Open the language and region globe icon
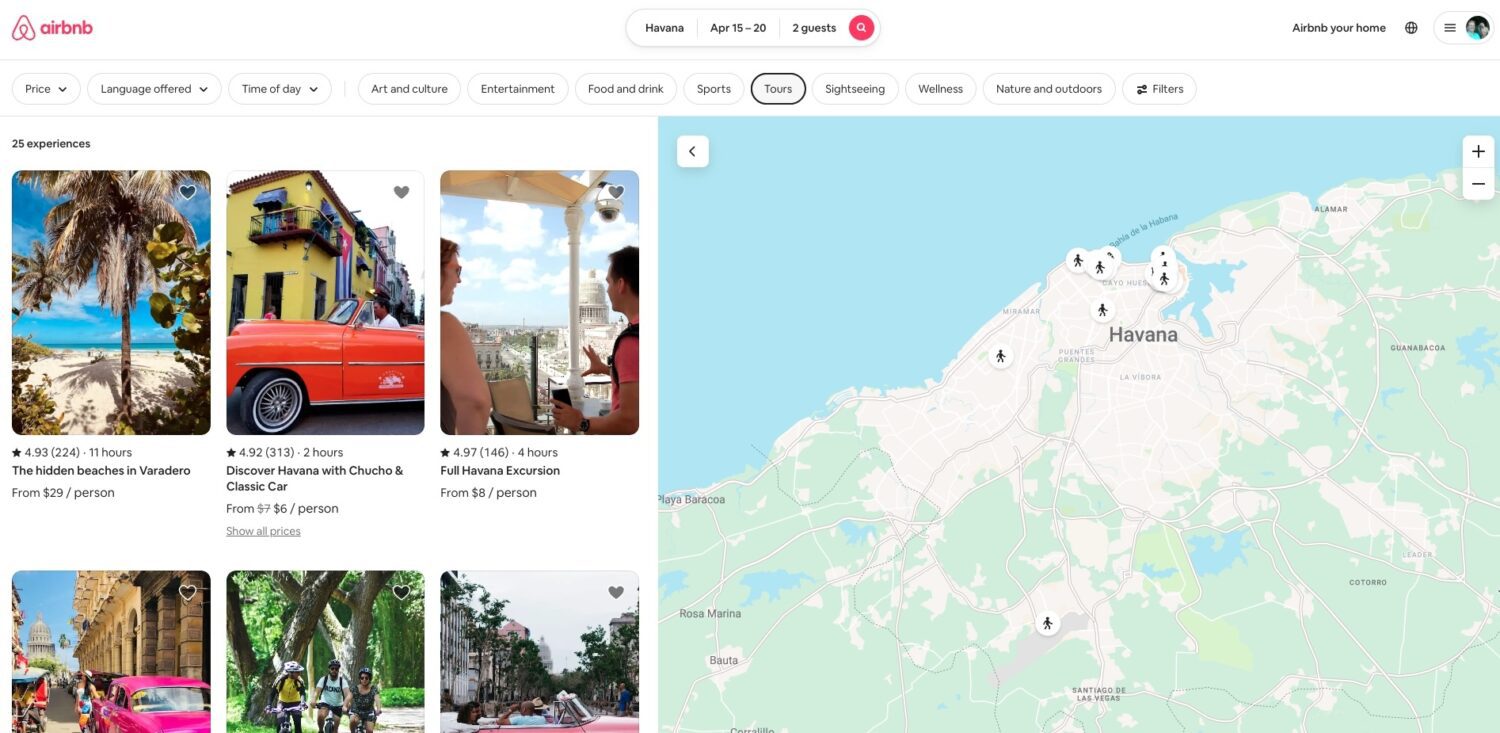 tap(1411, 27)
